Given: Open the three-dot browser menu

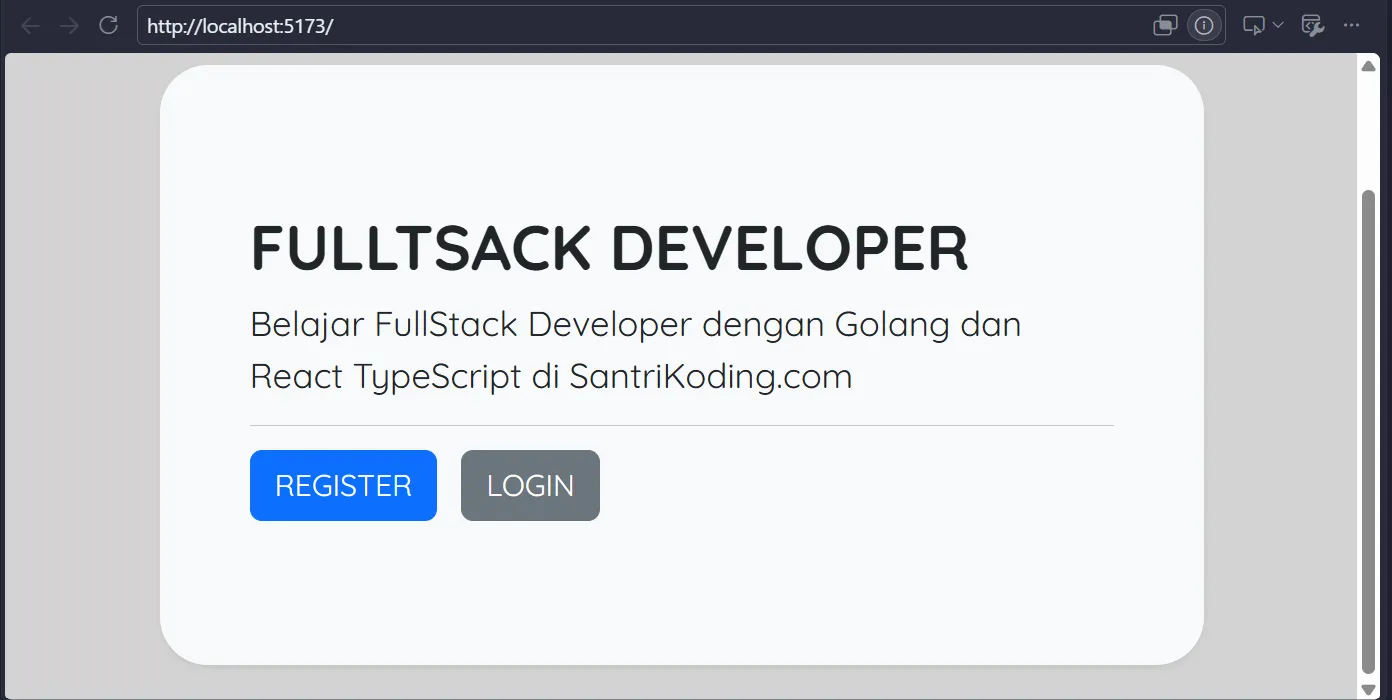Looking at the screenshot, I should pos(1352,26).
